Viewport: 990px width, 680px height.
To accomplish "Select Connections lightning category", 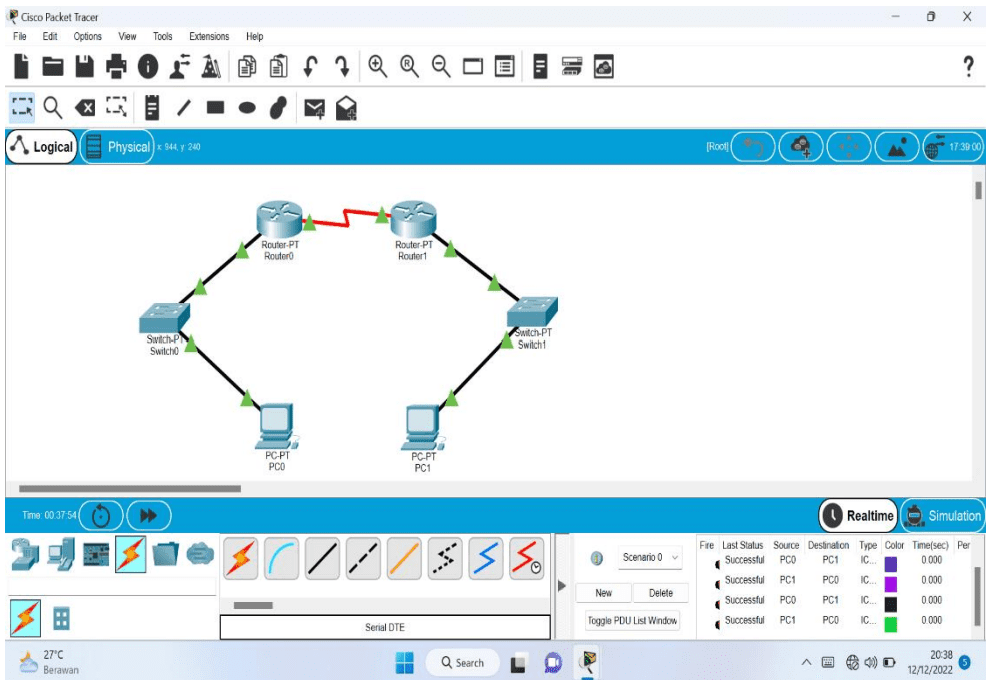I will pos(131,554).
